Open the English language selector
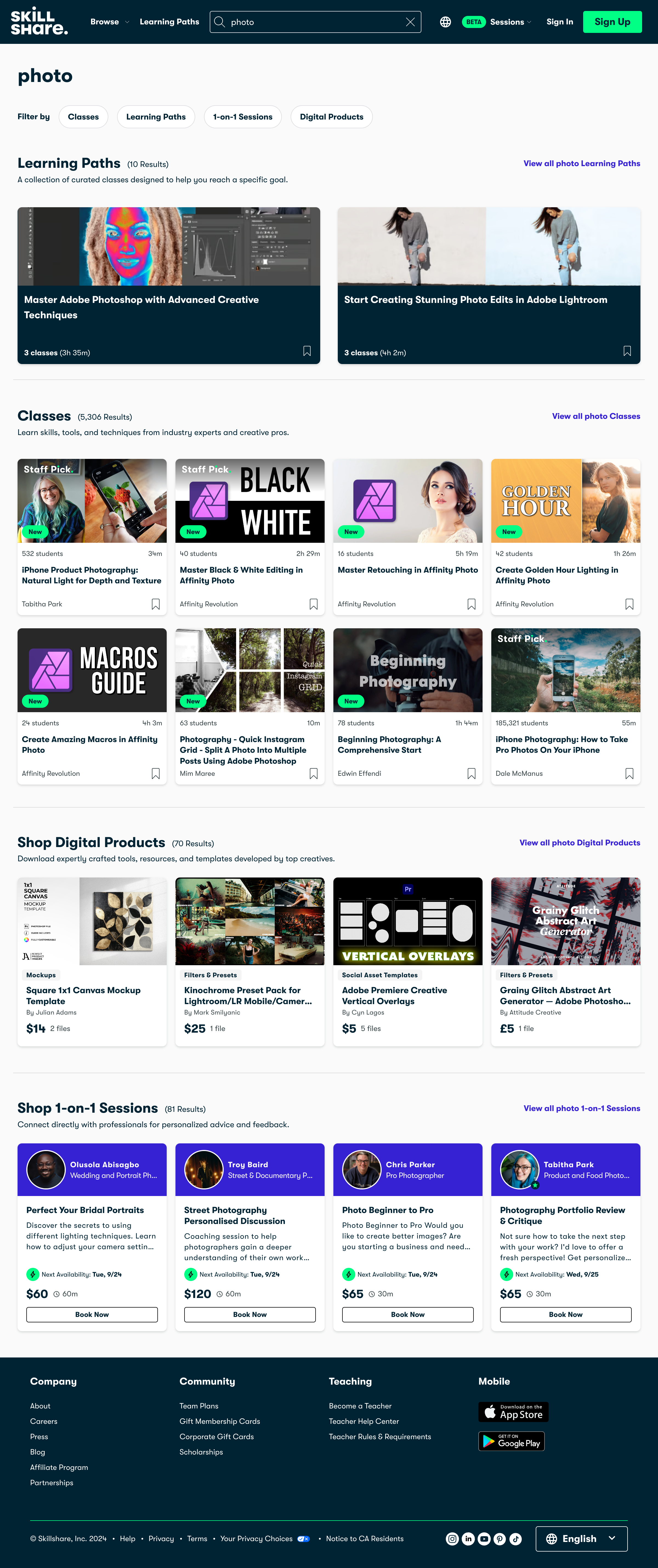 [x=581, y=1539]
